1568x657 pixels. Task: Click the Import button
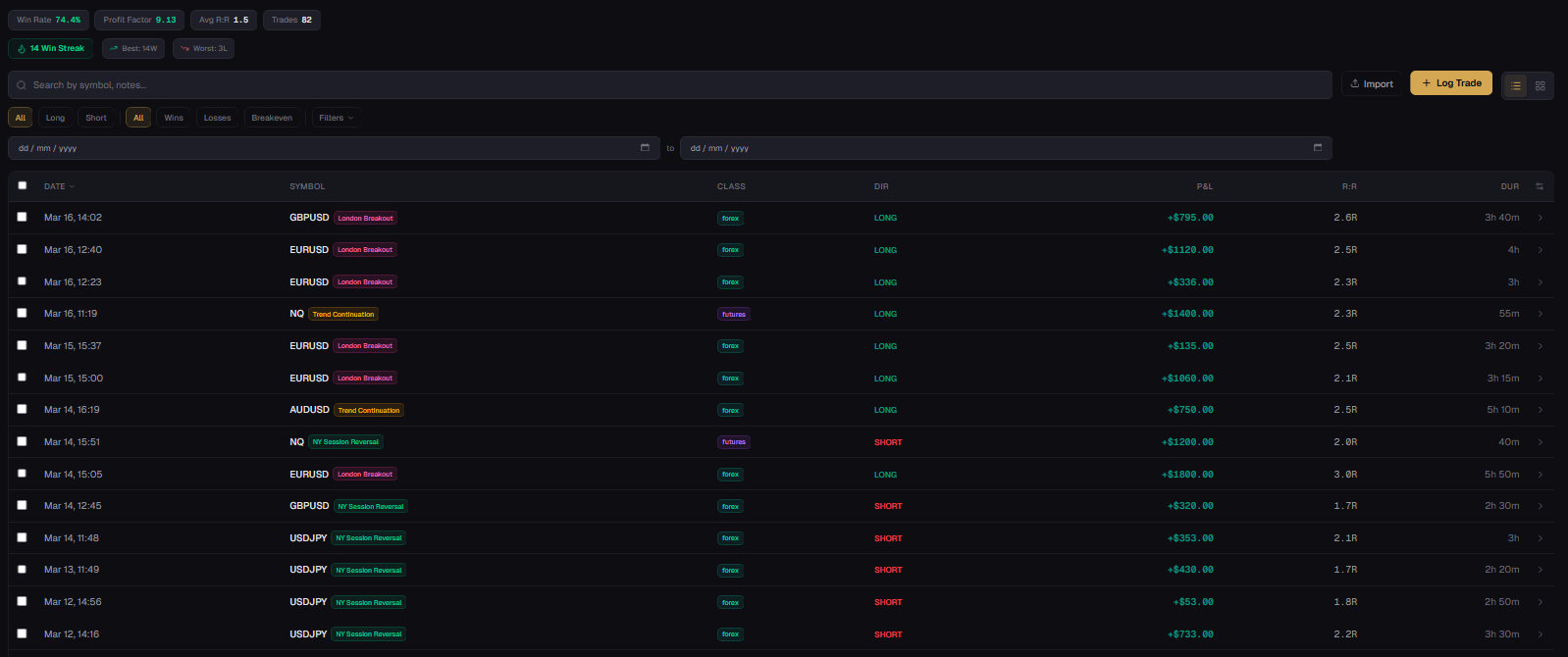click(1372, 84)
